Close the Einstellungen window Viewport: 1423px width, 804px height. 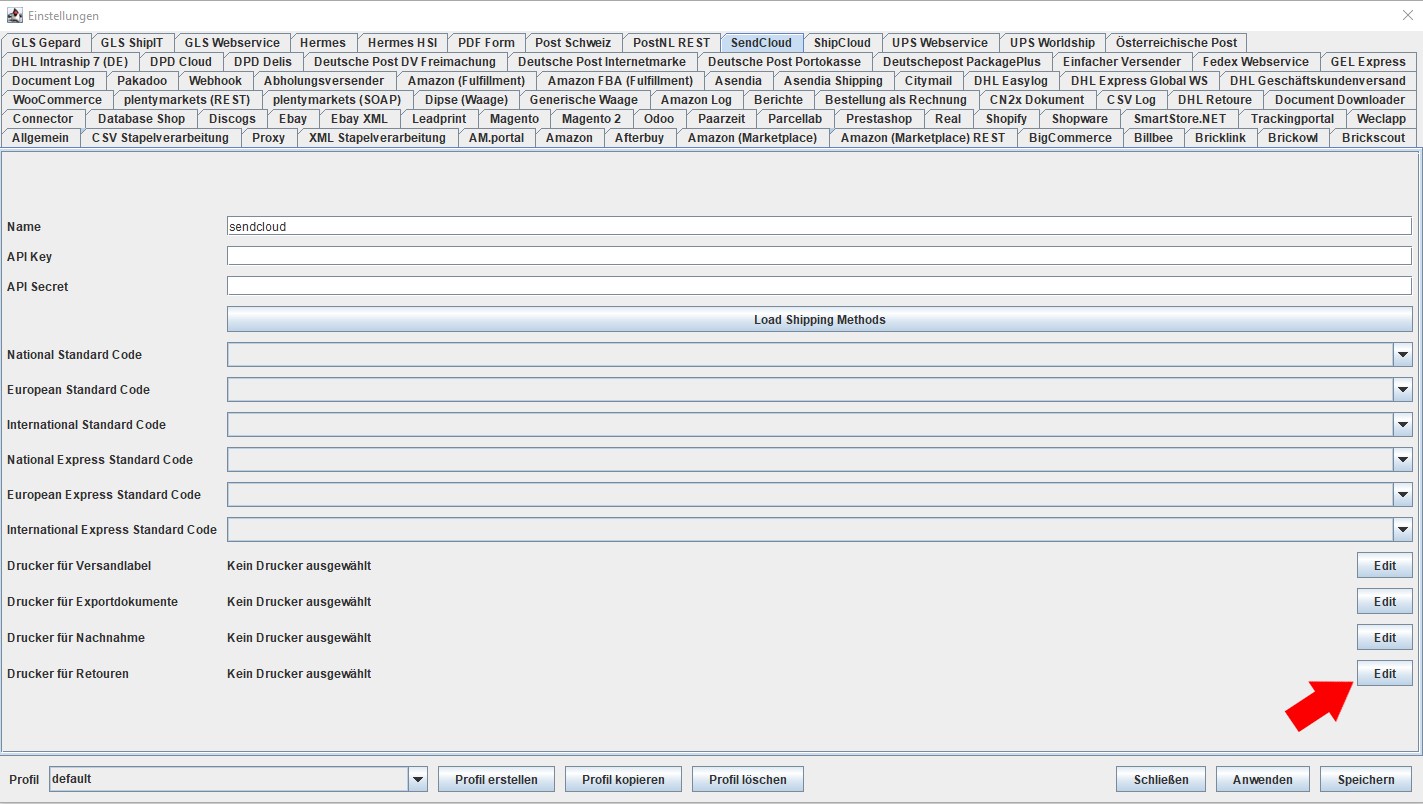click(1407, 16)
